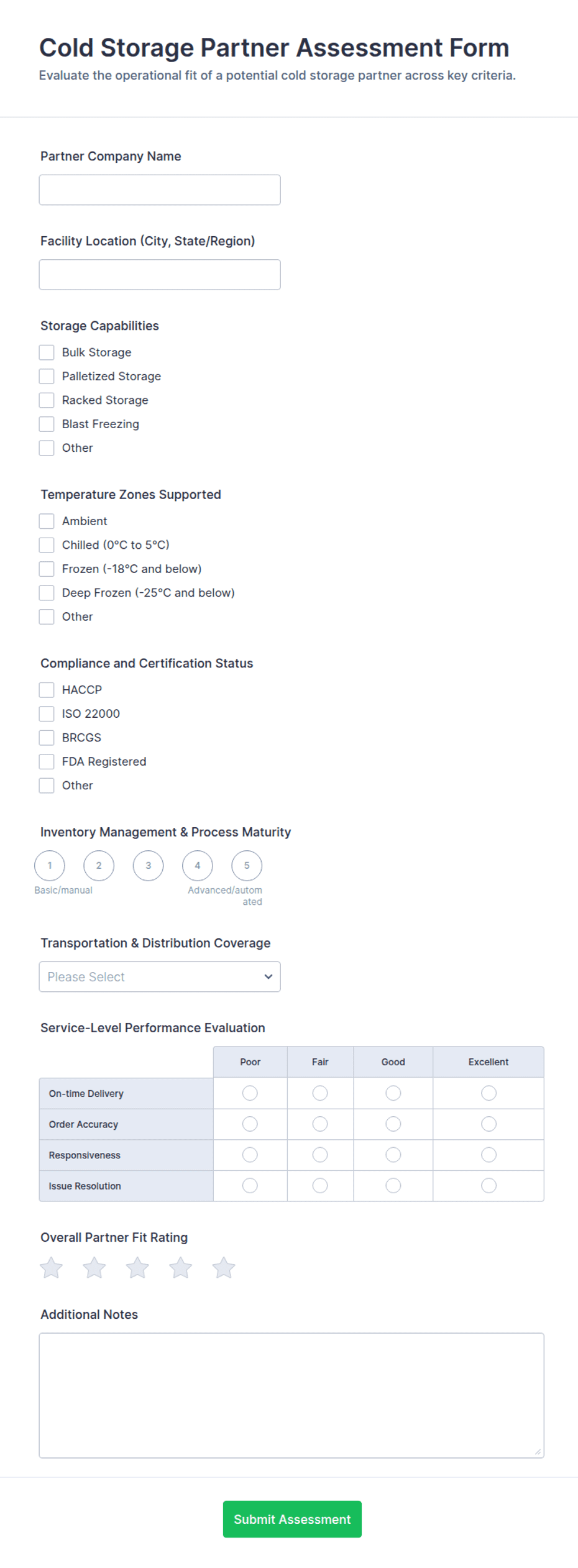Rate one star for Overall Partner Fit
Screen dimensions: 578x1568
tap(52, 1267)
